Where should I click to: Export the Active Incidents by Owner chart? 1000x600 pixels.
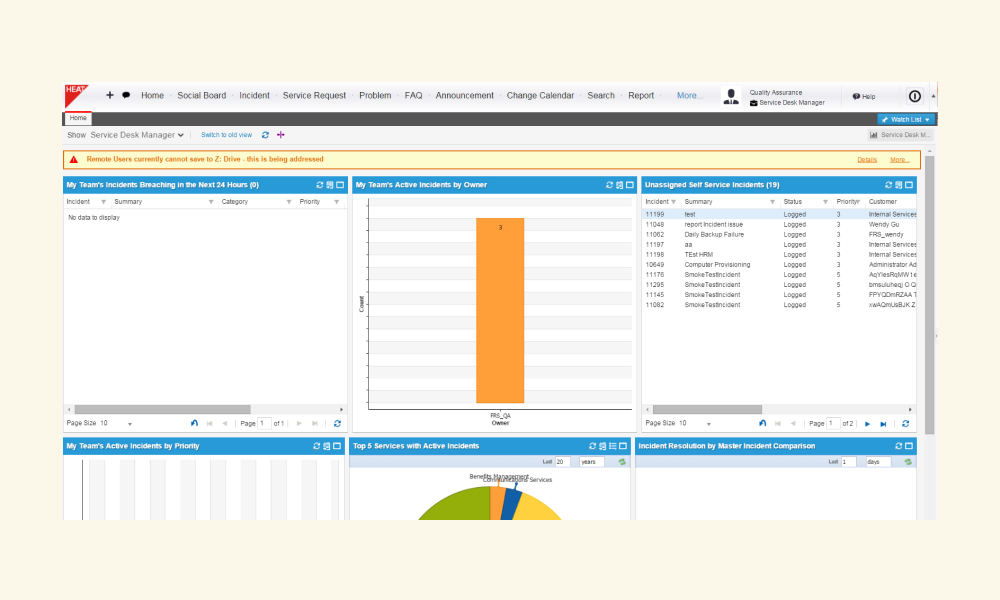click(619, 185)
